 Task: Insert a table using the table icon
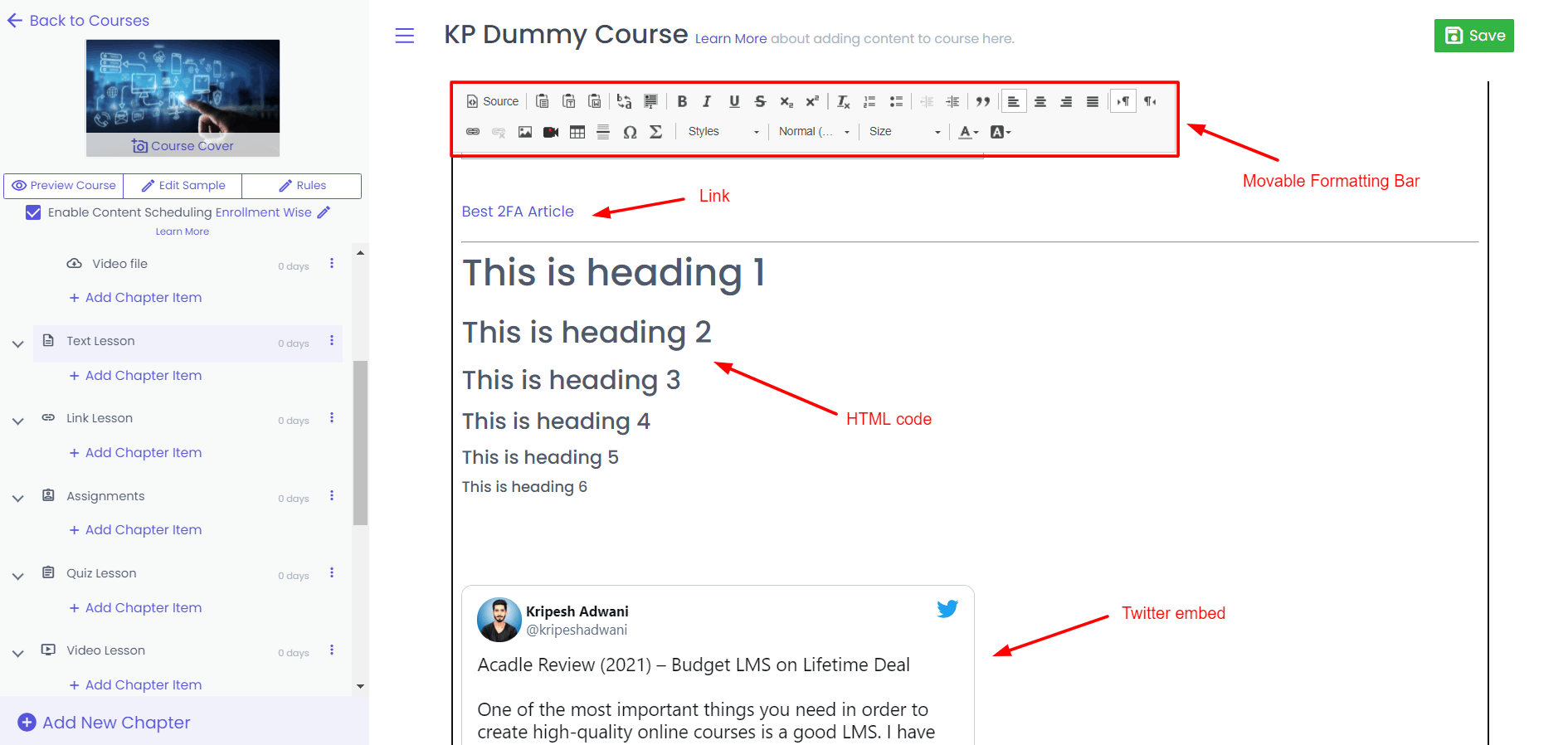click(x=577, y=132)
